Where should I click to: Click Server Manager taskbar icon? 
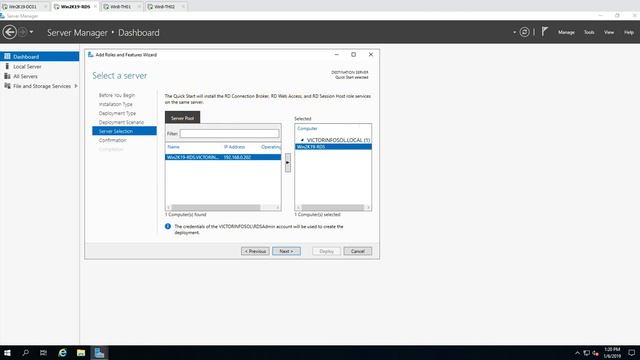click(x=99, y=353)
